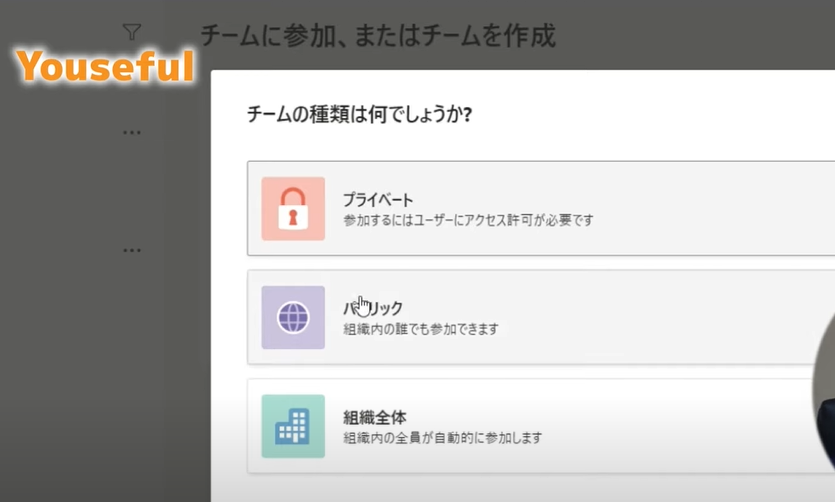Select the パブリック team type option

coord(541,317)
